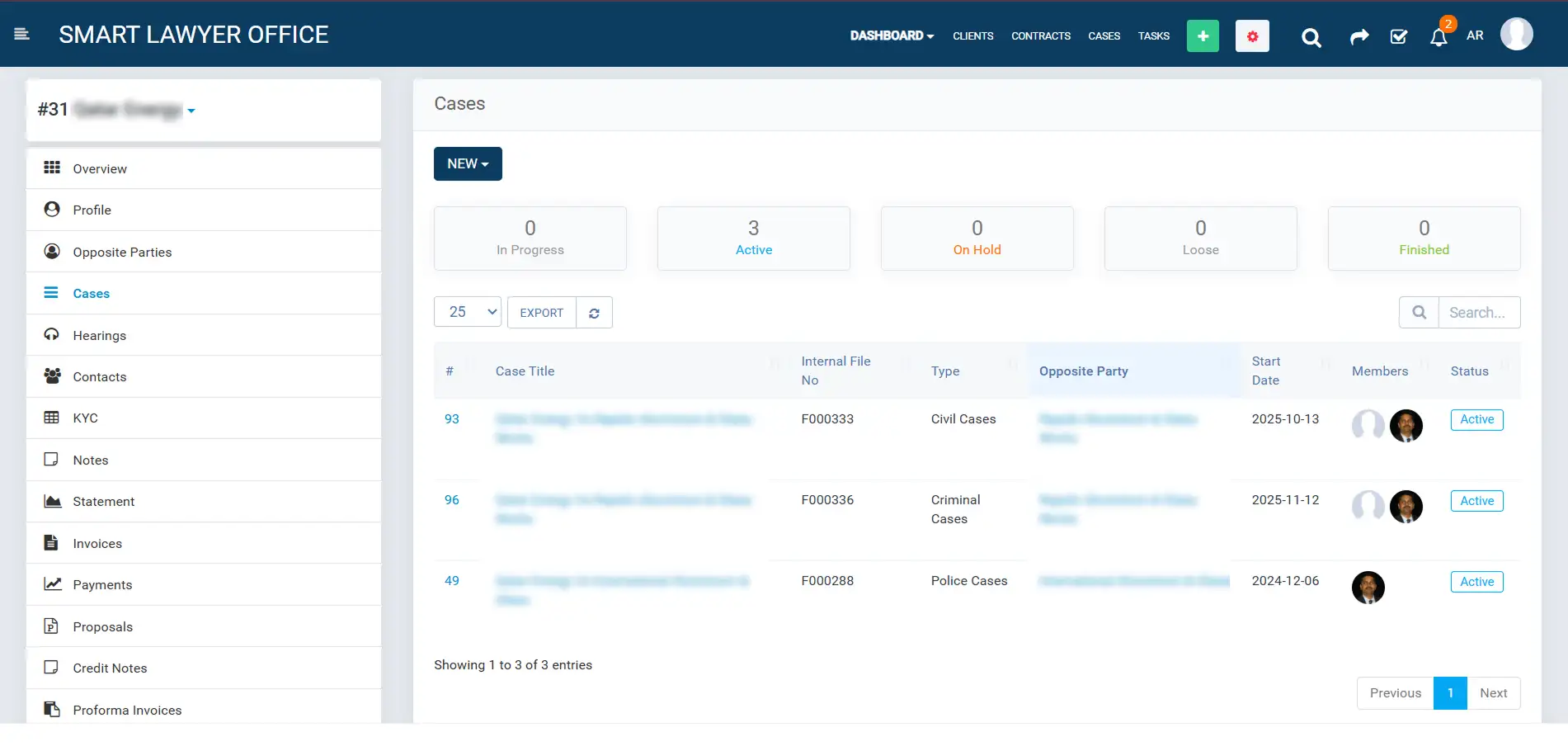
Task: Open the client name dropdown beside #31
Action: [x=191, y=111]
